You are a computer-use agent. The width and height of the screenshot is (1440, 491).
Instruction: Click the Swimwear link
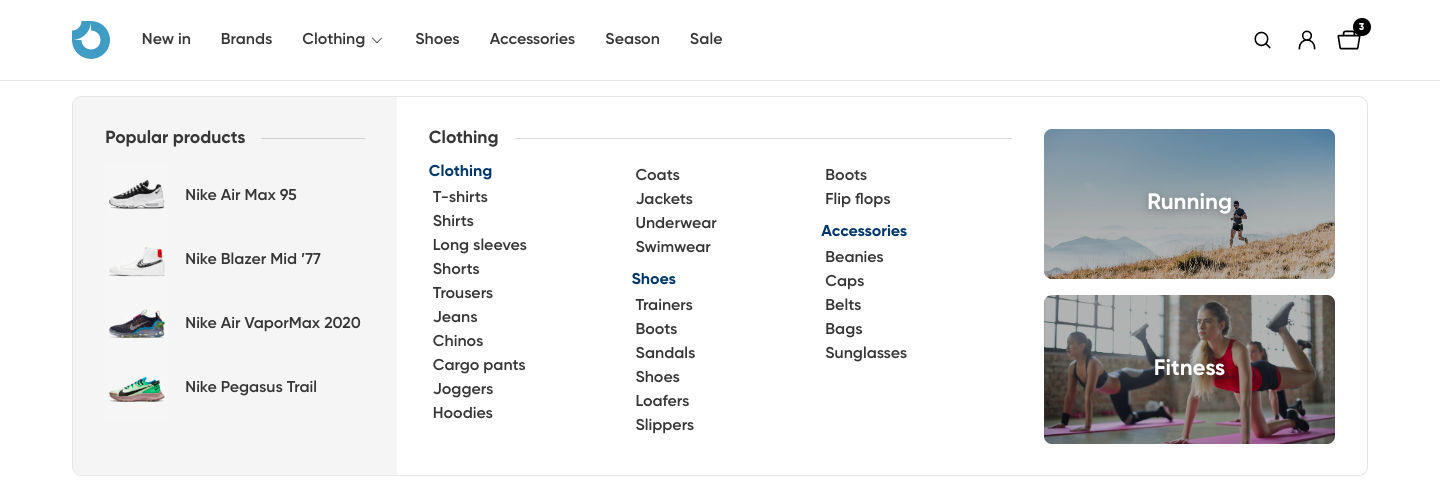(673, 247)
